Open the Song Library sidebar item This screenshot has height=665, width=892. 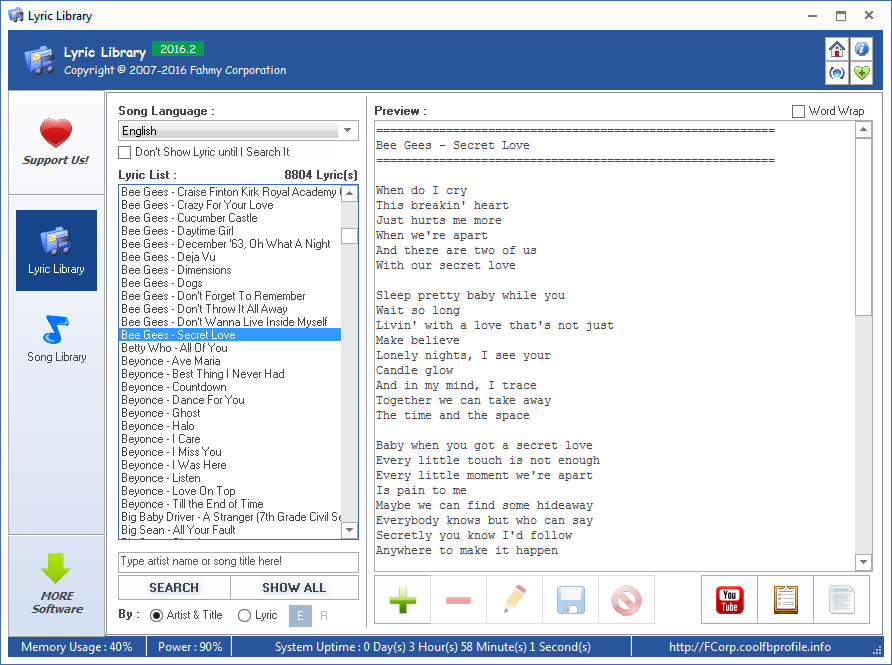coord(56,339)
